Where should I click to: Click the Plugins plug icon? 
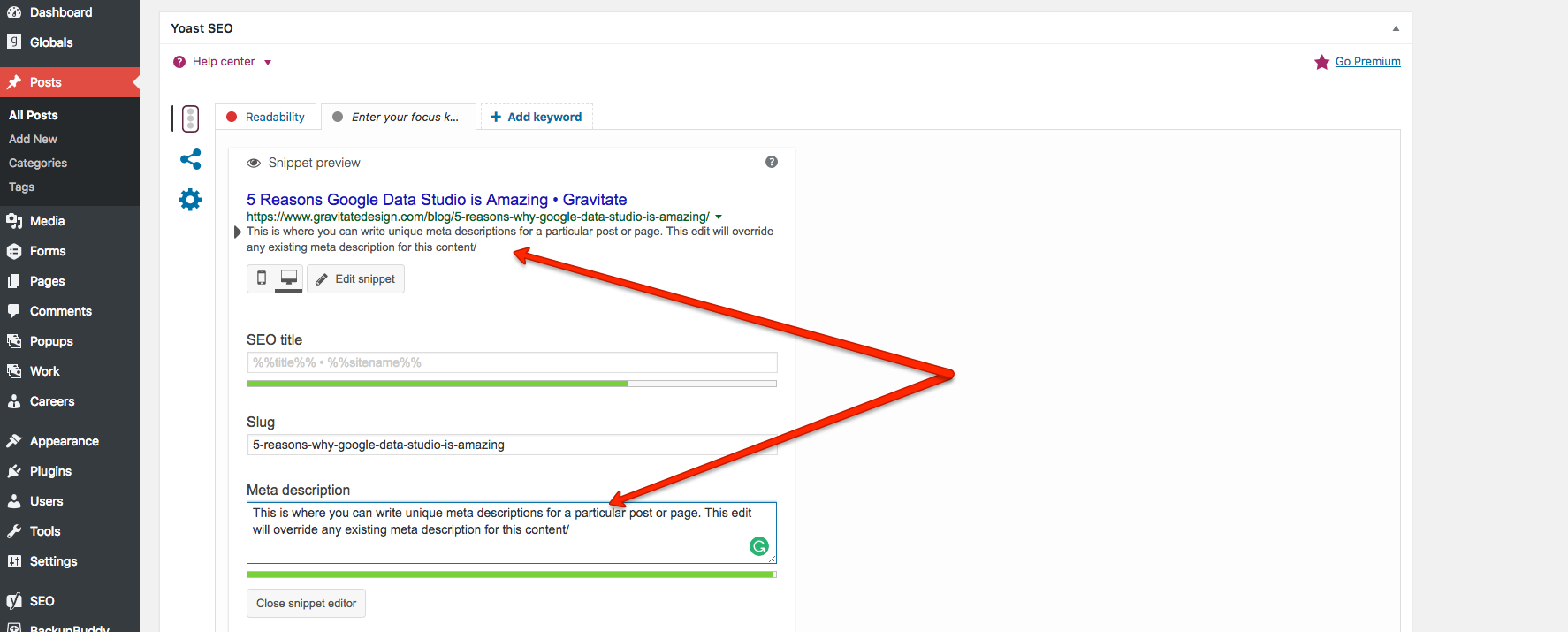tap(14, 471)
